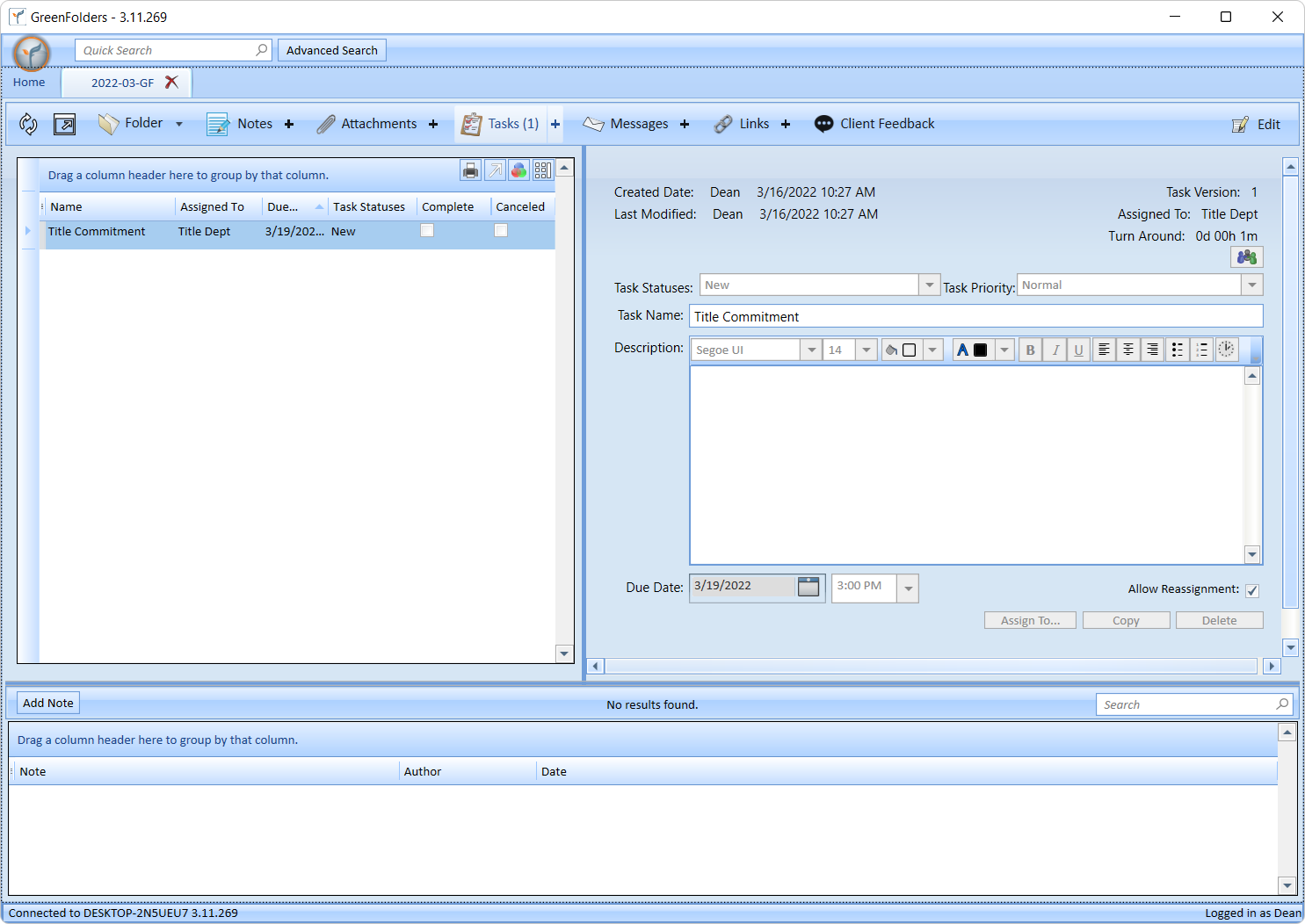
Task: Add a new task with the Tasks plus
Action: coord(555,125)
